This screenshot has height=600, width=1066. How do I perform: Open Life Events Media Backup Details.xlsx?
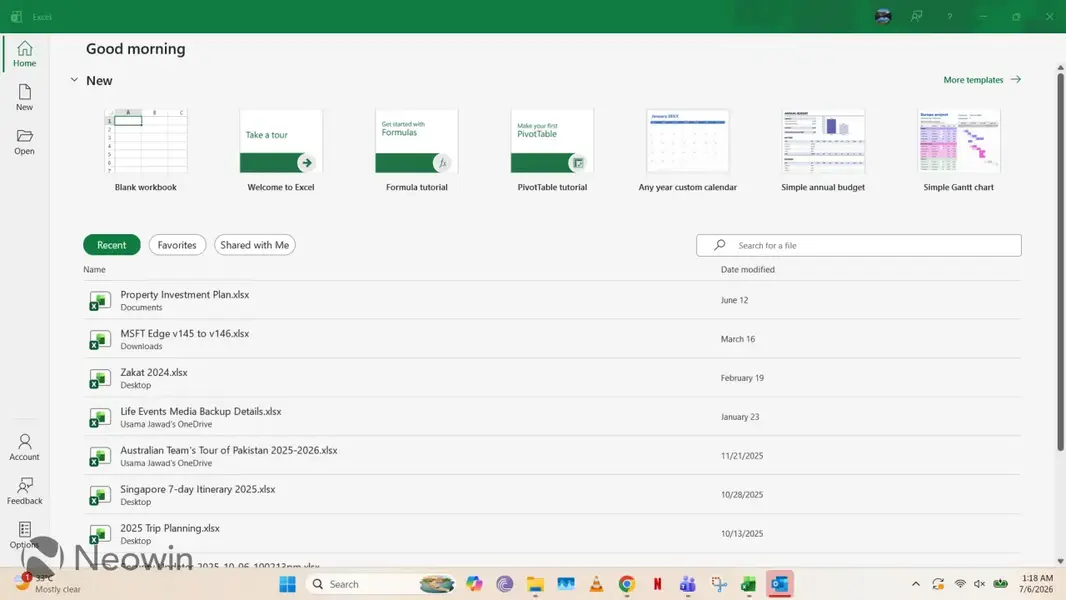tap(551, 417)
